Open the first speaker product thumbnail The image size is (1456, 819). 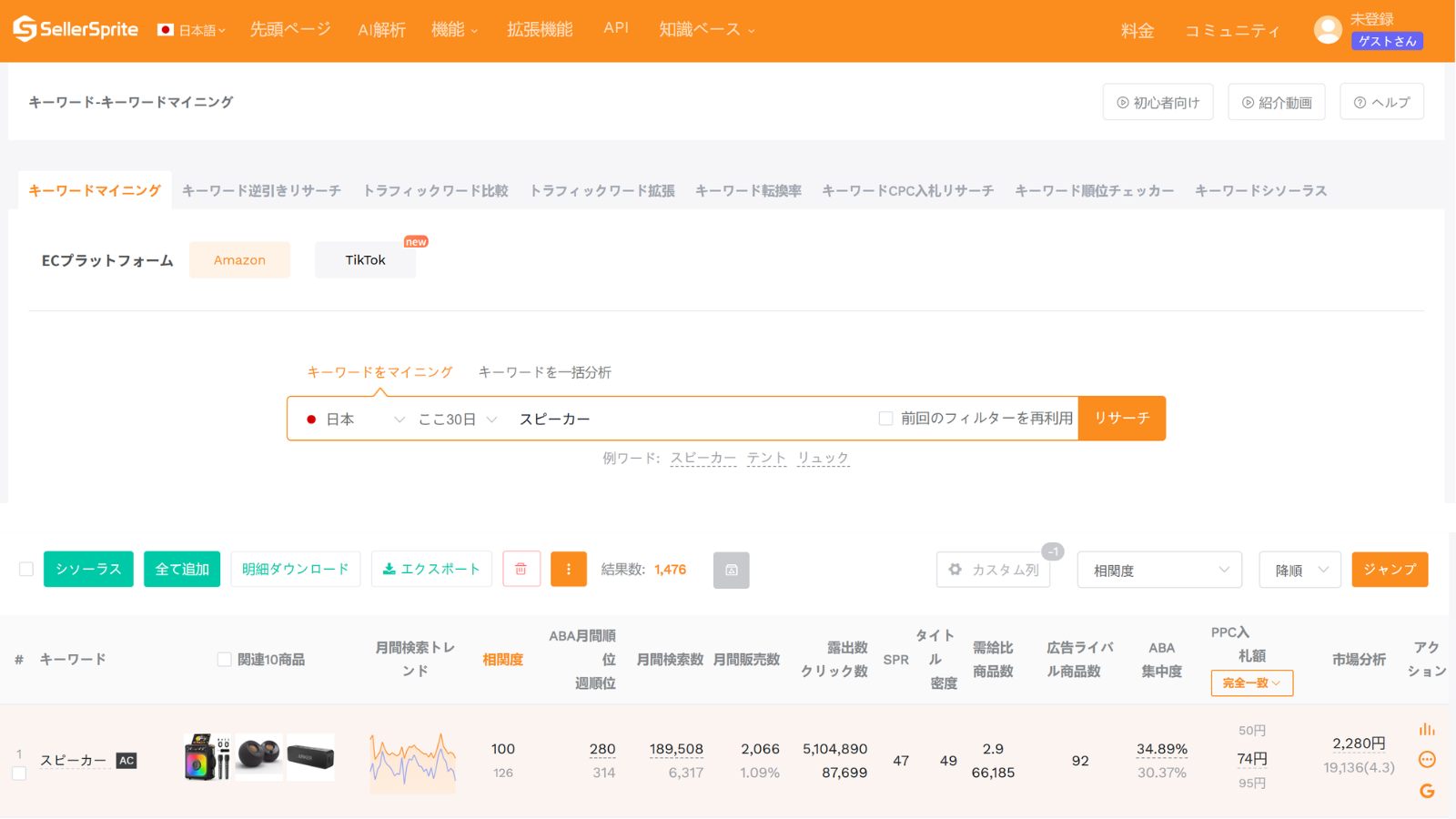coord(207,757)
